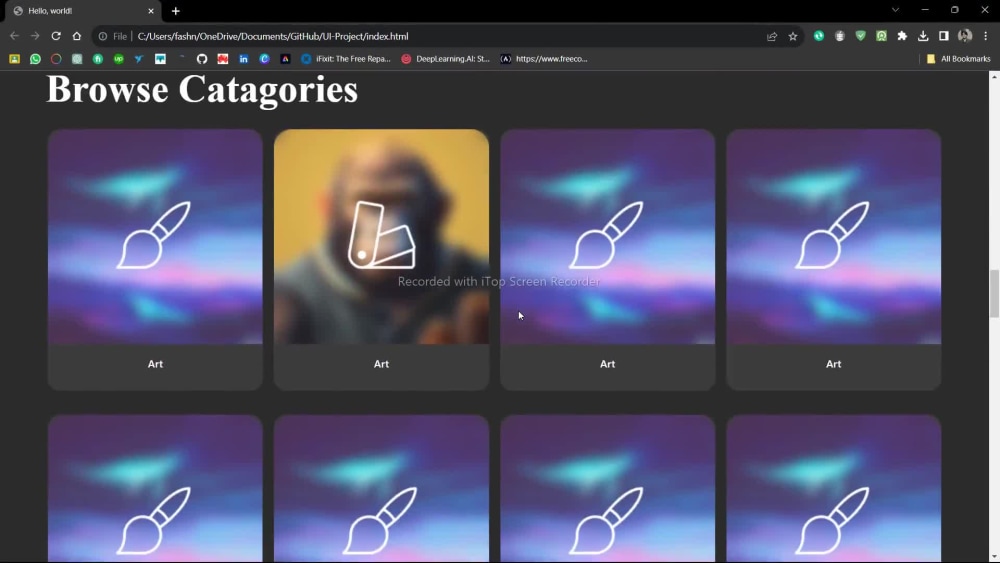This screenshot has height=563, width=1000.
Task: Go back to the previous page
Action: click(x=14, y=36)
